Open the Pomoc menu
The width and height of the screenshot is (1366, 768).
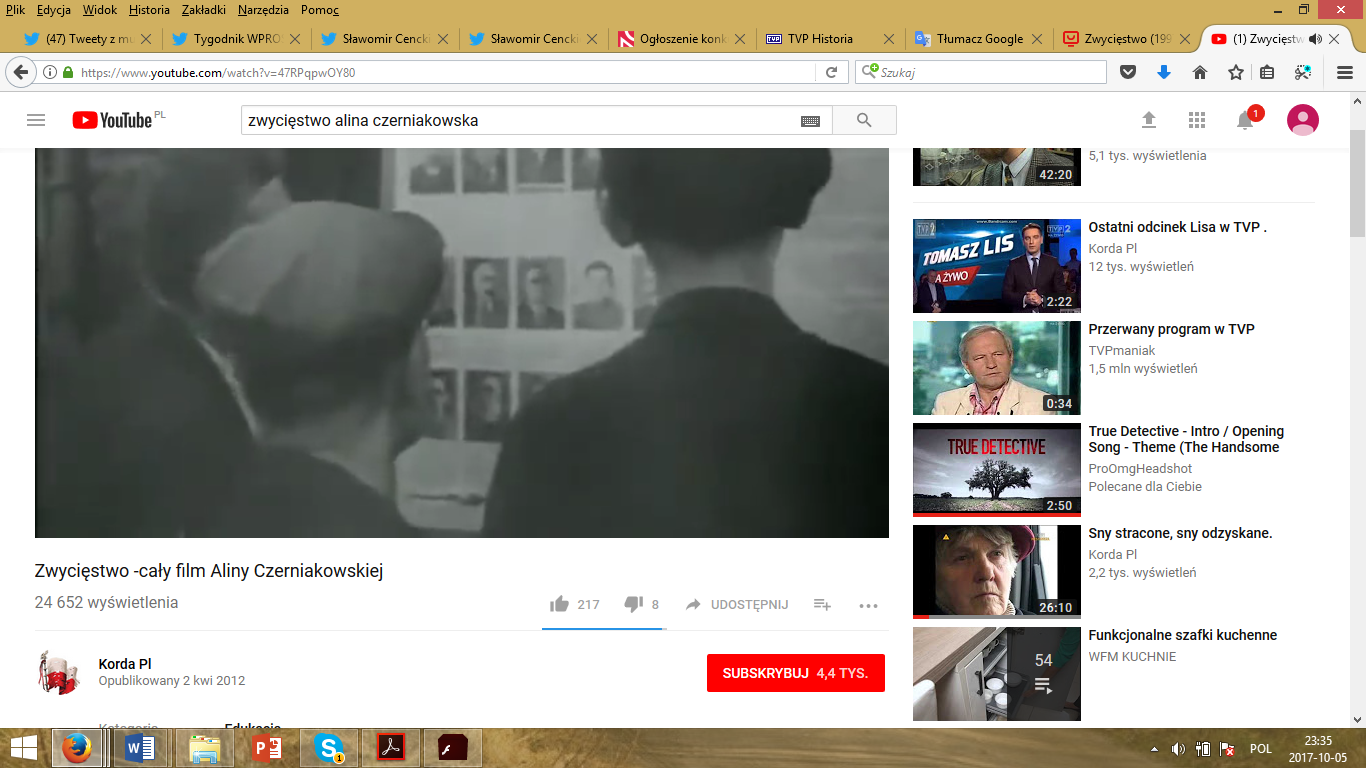(x=319, y=10)
